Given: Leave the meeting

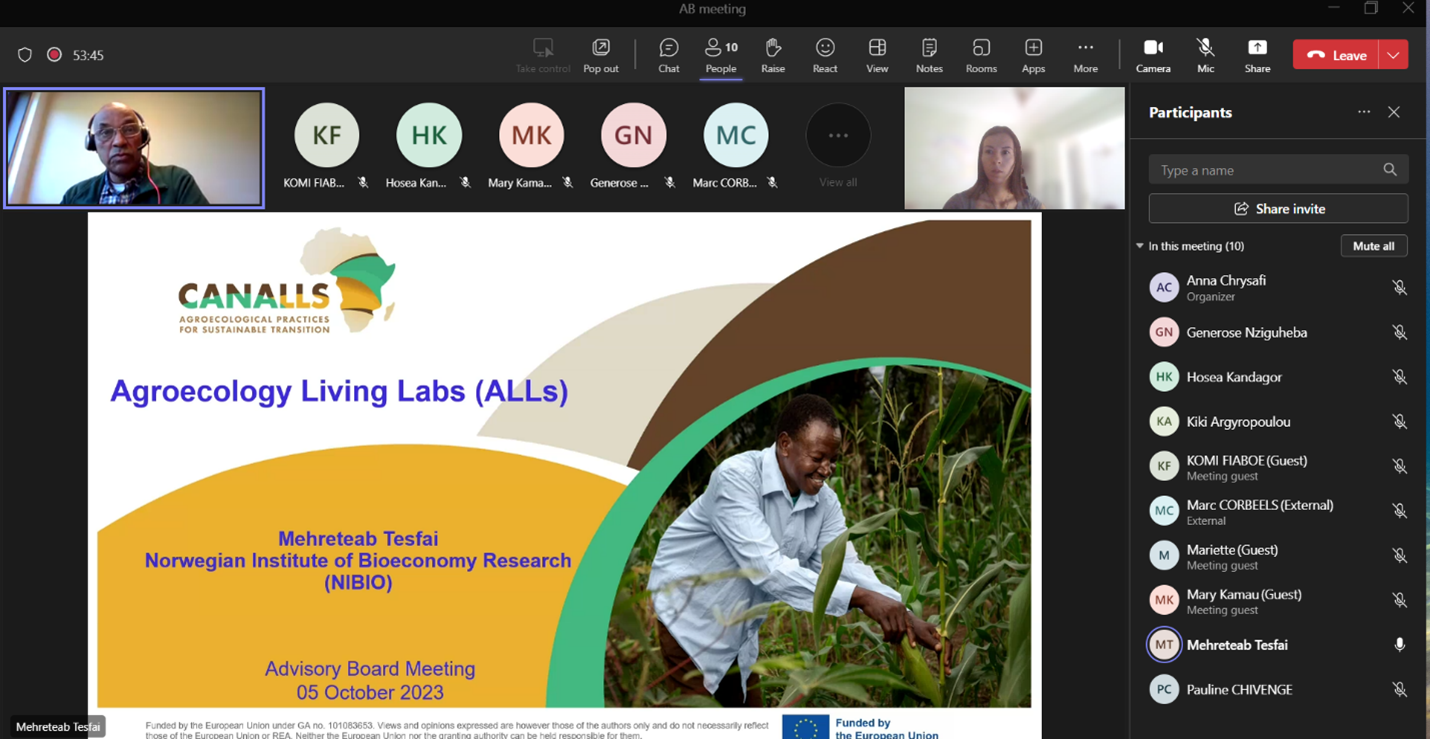Looking at the screenshot, I should click(x=1336, y=55).
